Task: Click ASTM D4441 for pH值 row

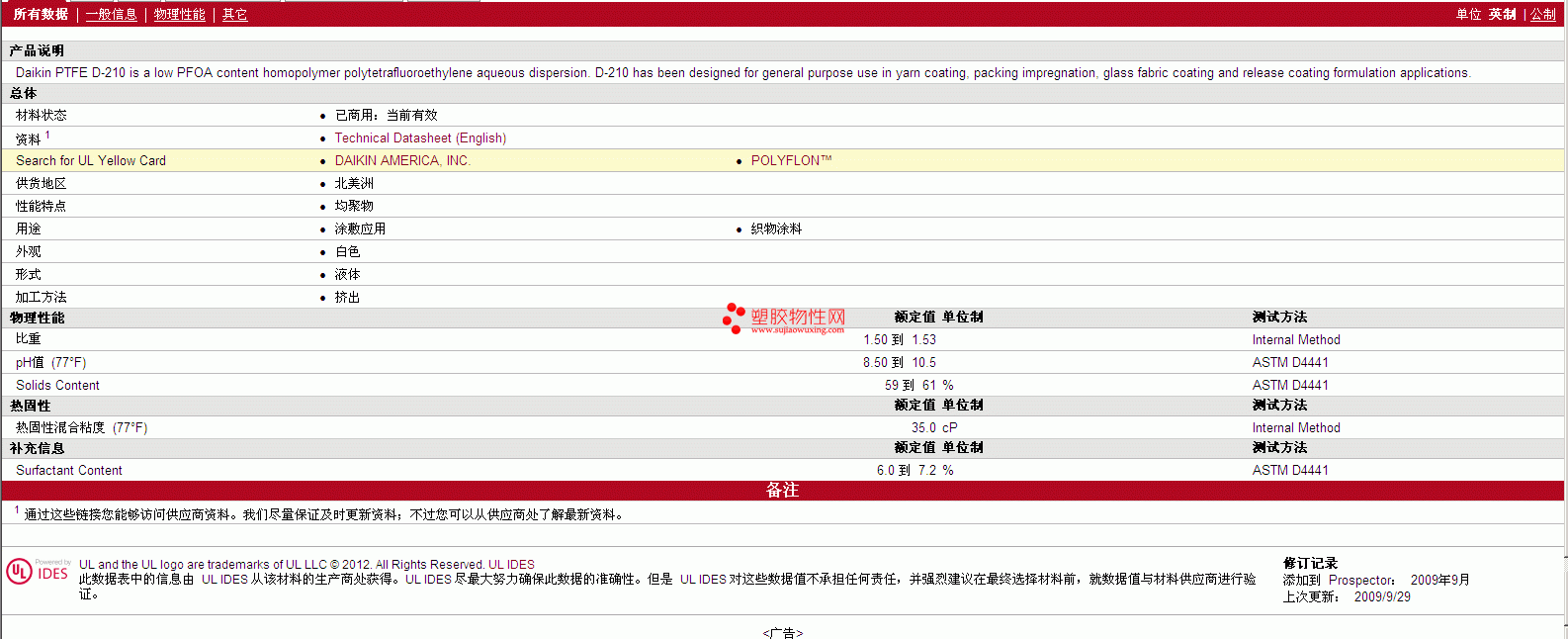Action: [x=1290, y=362]
